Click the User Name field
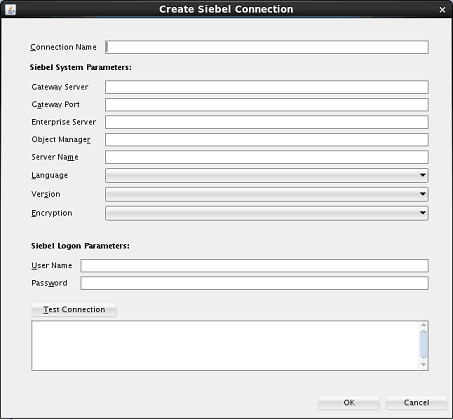Image resolution: width=453 pixels, height=420 pixels. tap(254, 266)
